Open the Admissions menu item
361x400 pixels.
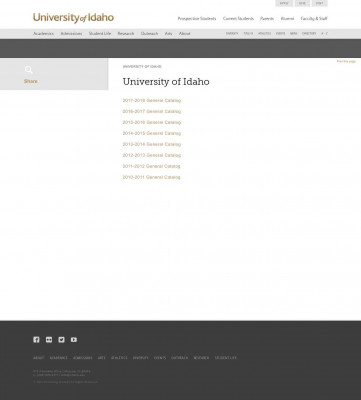[71, 34]
